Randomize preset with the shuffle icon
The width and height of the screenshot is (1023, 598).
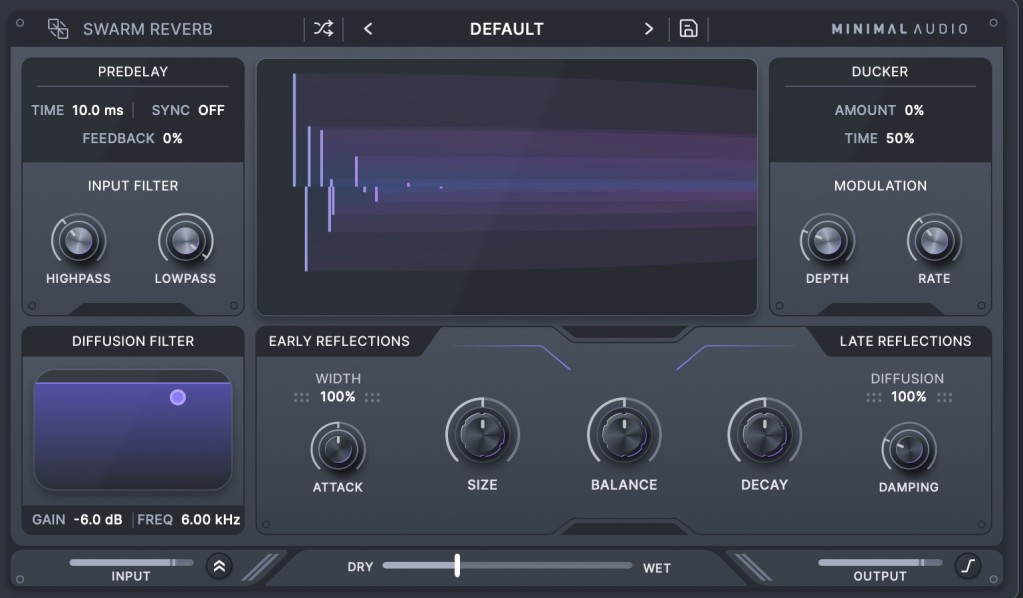(x=323, y=29)
